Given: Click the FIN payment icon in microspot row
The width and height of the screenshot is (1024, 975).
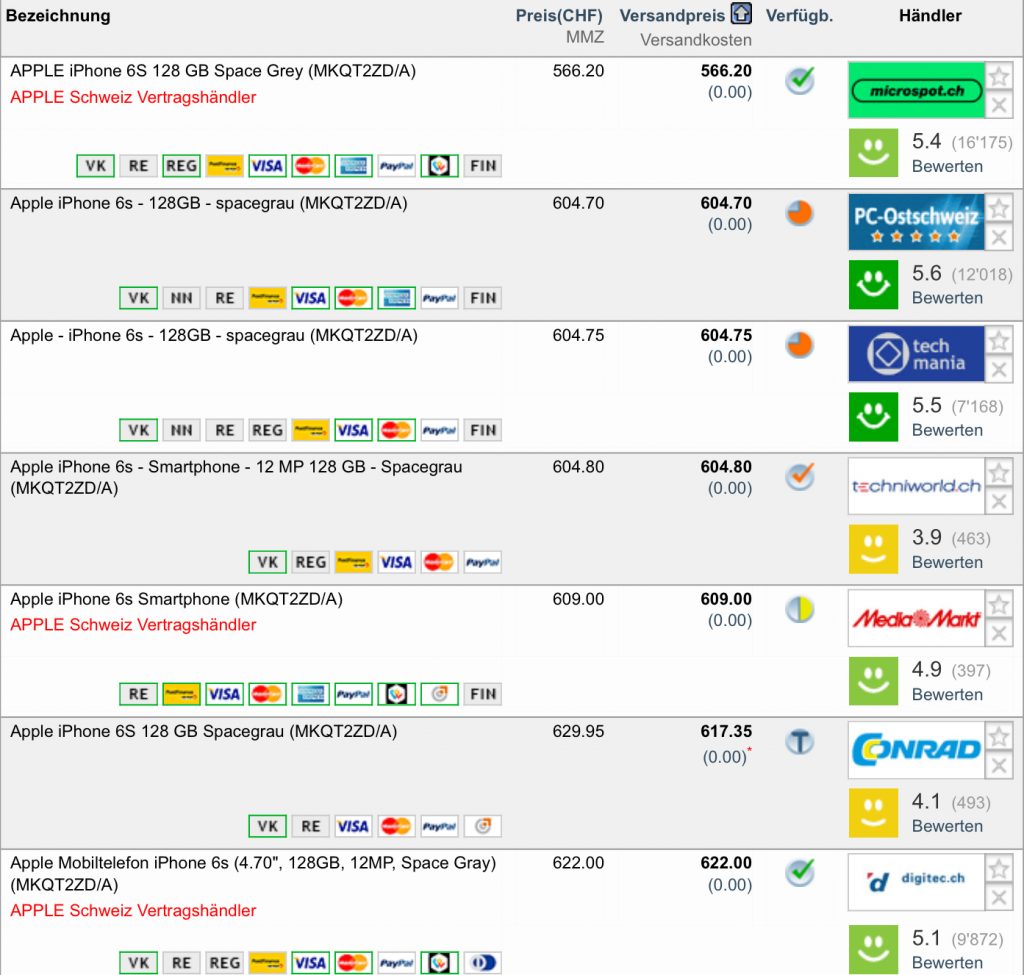Looking at the screenshot, I should click(483, 166).
